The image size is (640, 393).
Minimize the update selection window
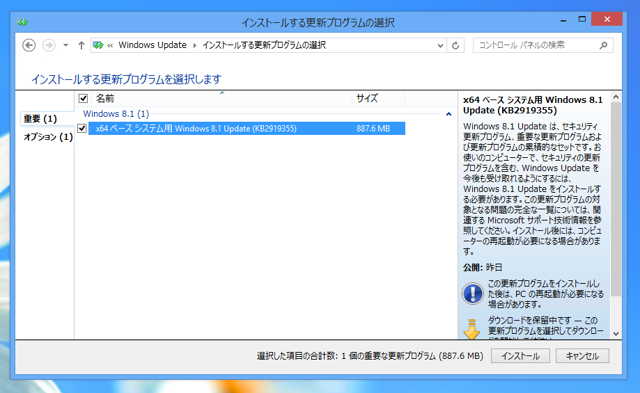(x=563, y=20)
